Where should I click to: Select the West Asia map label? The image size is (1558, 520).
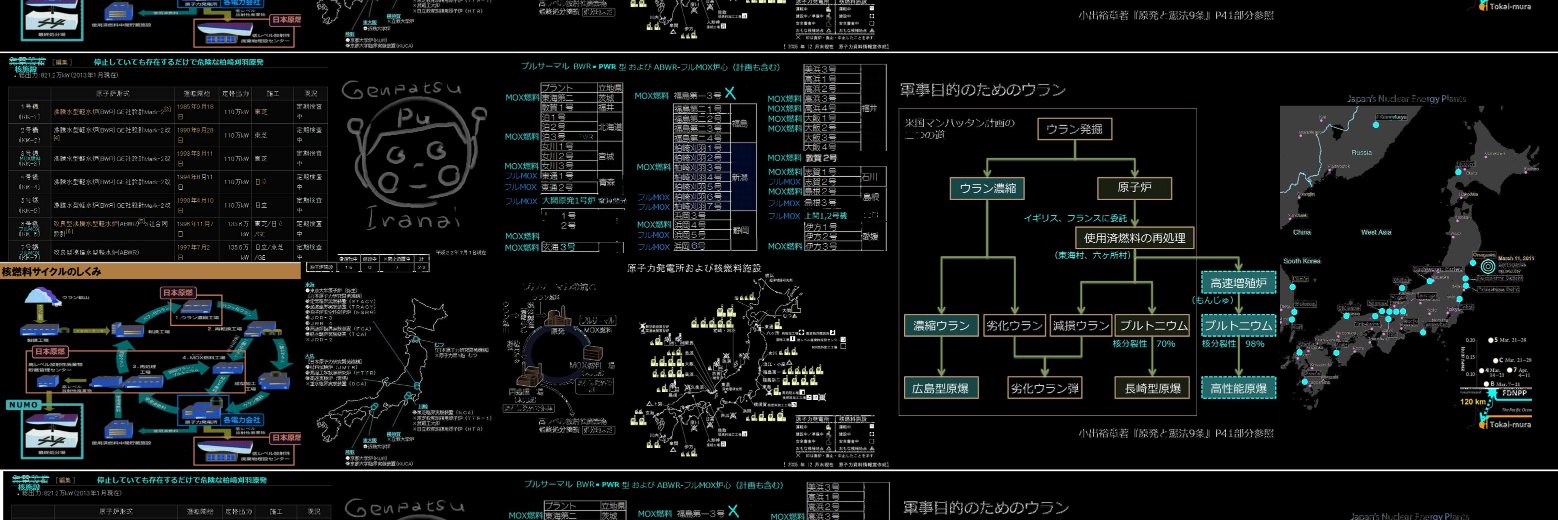pos(1376,232)
